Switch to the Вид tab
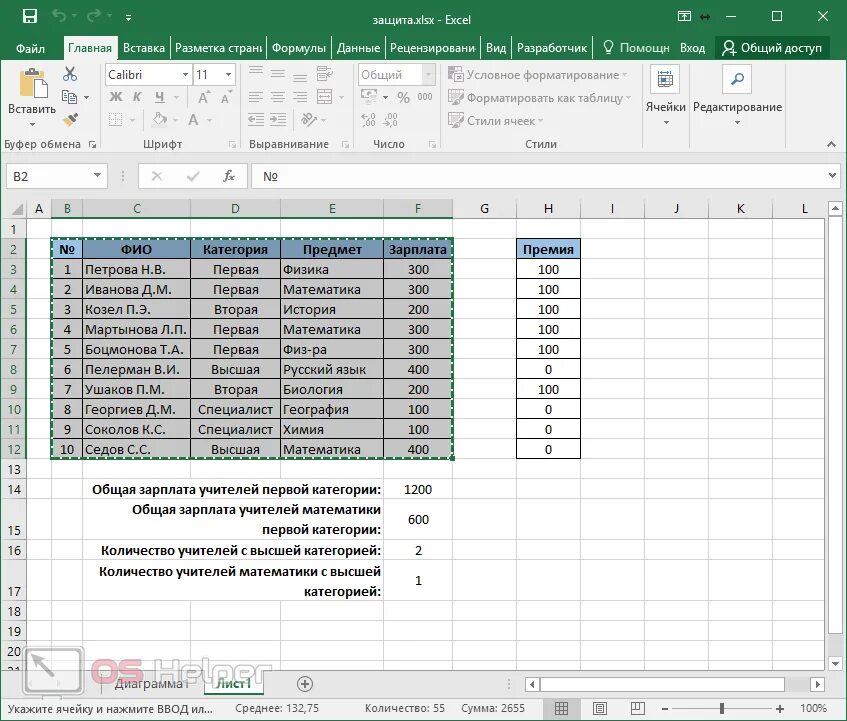 click(496, 48)
